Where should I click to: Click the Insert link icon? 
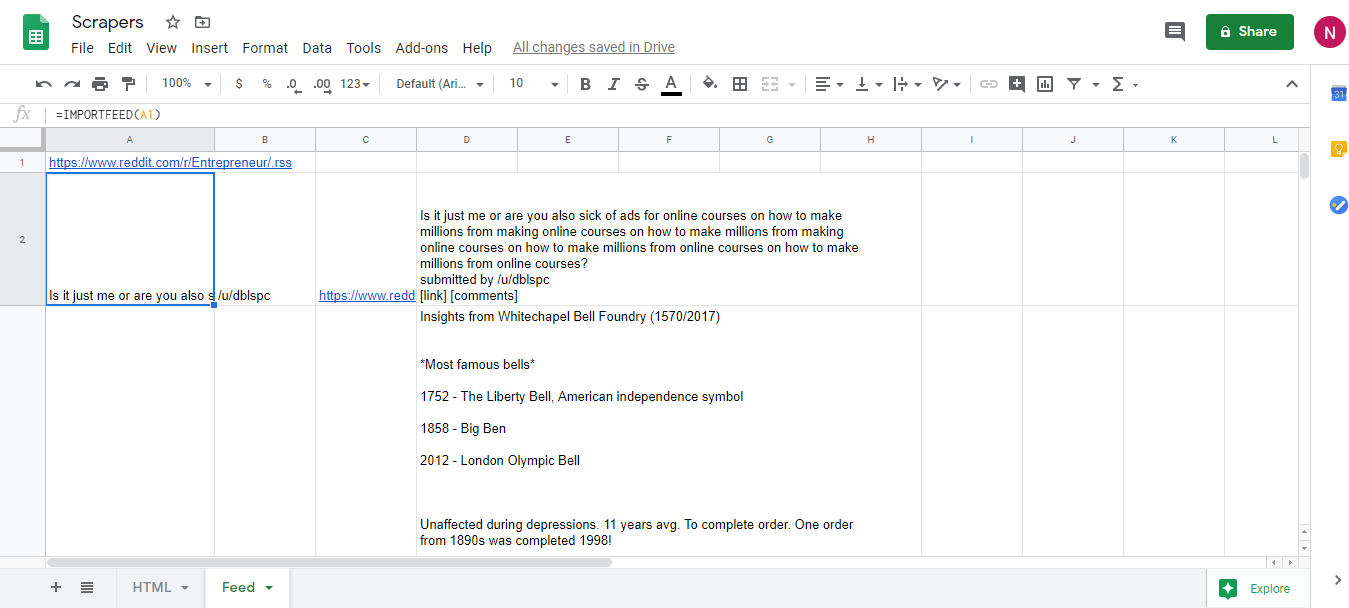(989, 84)
